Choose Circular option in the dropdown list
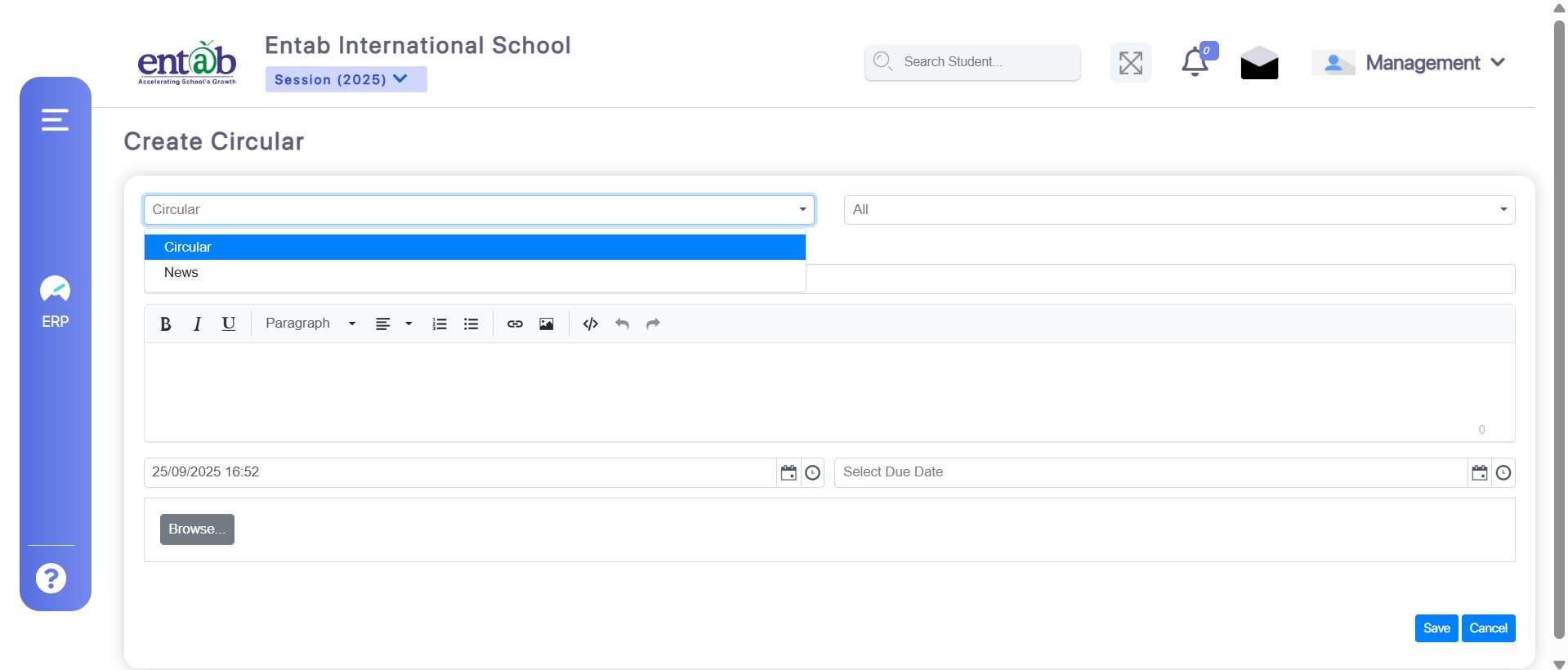 [x=188, y=247]
